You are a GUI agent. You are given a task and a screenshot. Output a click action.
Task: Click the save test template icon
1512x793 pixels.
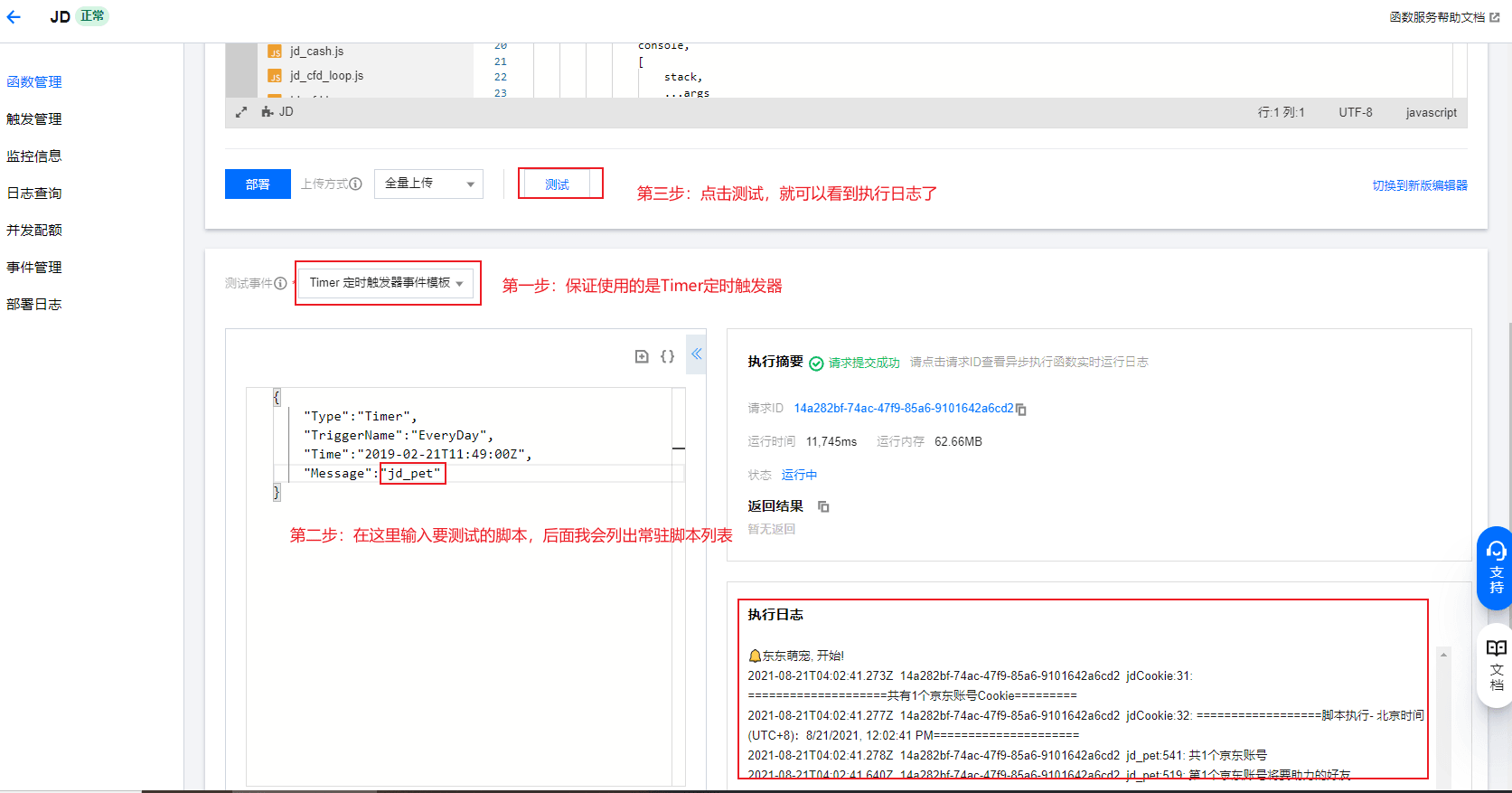tap(642, 356)
